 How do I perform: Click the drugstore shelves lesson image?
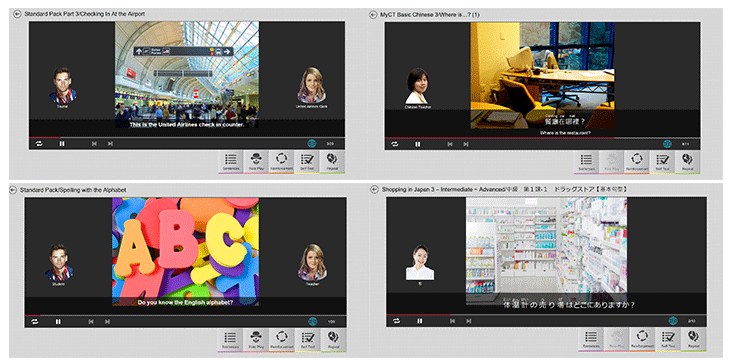click(x=546, y=251)
